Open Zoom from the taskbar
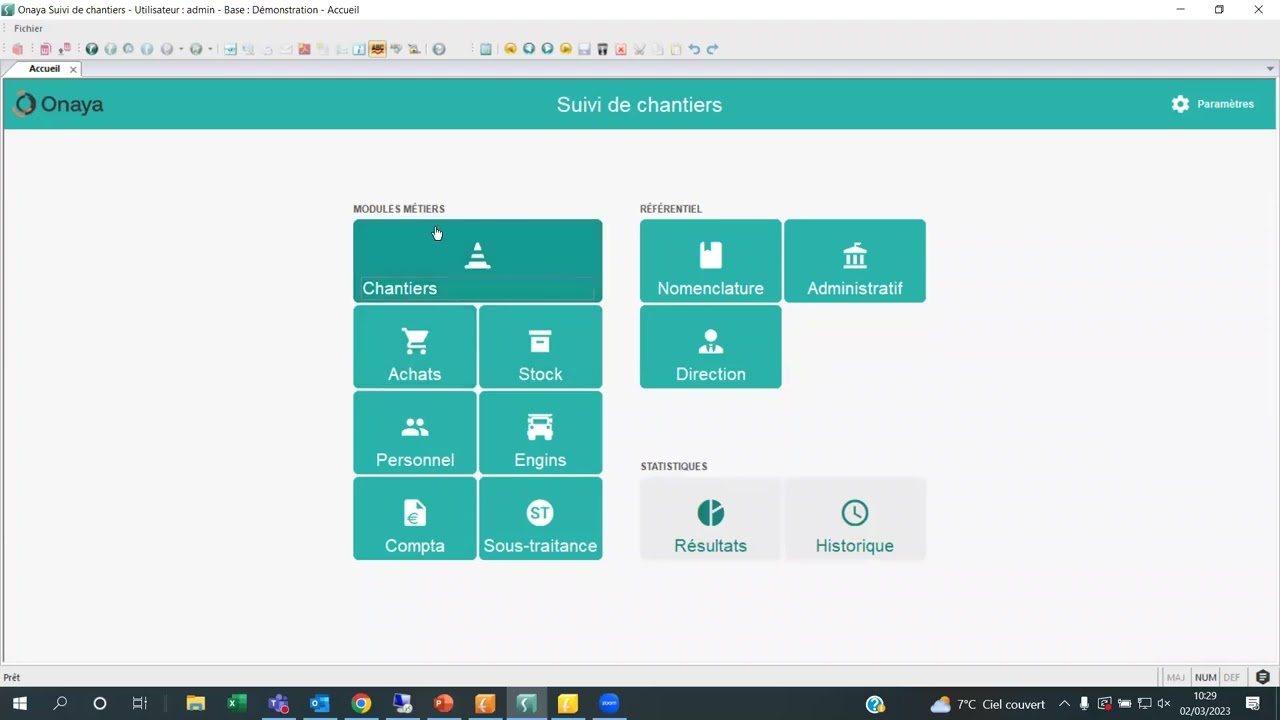Viewport: 1280px width, 720px height. tap(609, 704)
